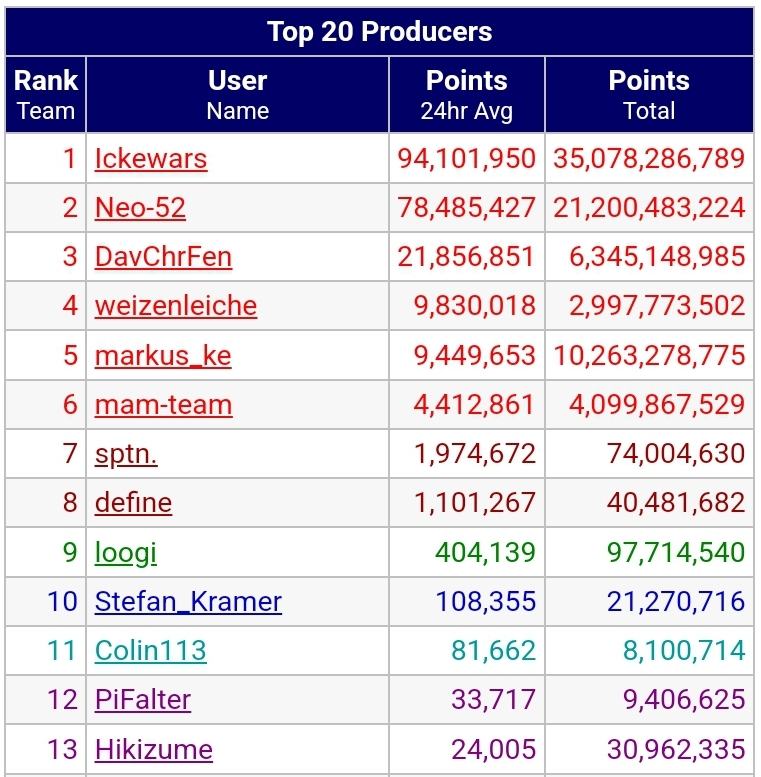Screen dimensions: 761x777
Task: Open the Colin113 user link
Action: click(151, 651)
